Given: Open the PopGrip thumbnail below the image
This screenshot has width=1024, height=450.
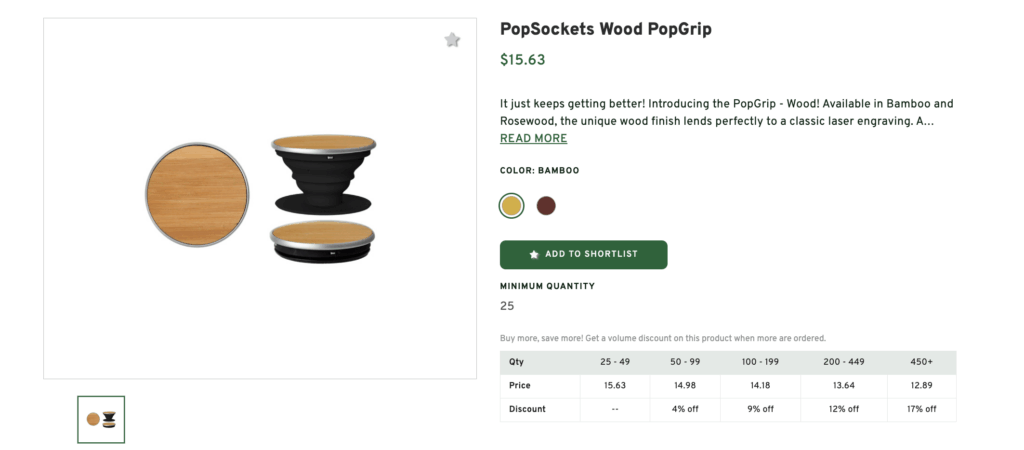Looking at the screenshot, I should 101,419.
